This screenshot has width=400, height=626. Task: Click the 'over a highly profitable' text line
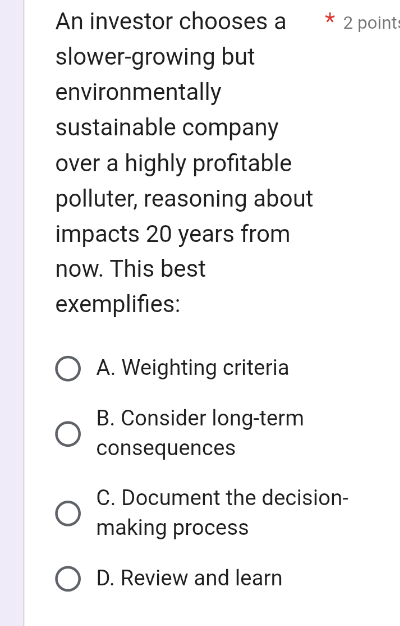coord(174,163)
